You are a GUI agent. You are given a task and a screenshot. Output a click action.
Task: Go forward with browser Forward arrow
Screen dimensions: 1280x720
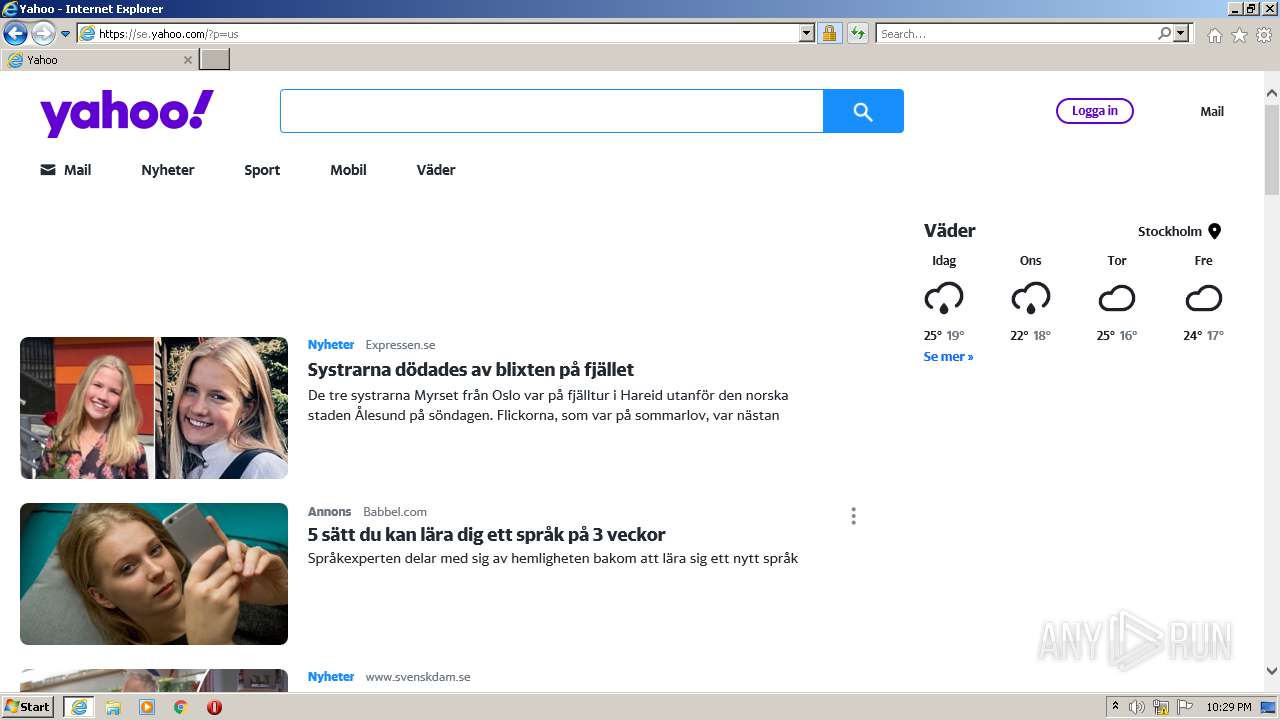tap(43, 33)
